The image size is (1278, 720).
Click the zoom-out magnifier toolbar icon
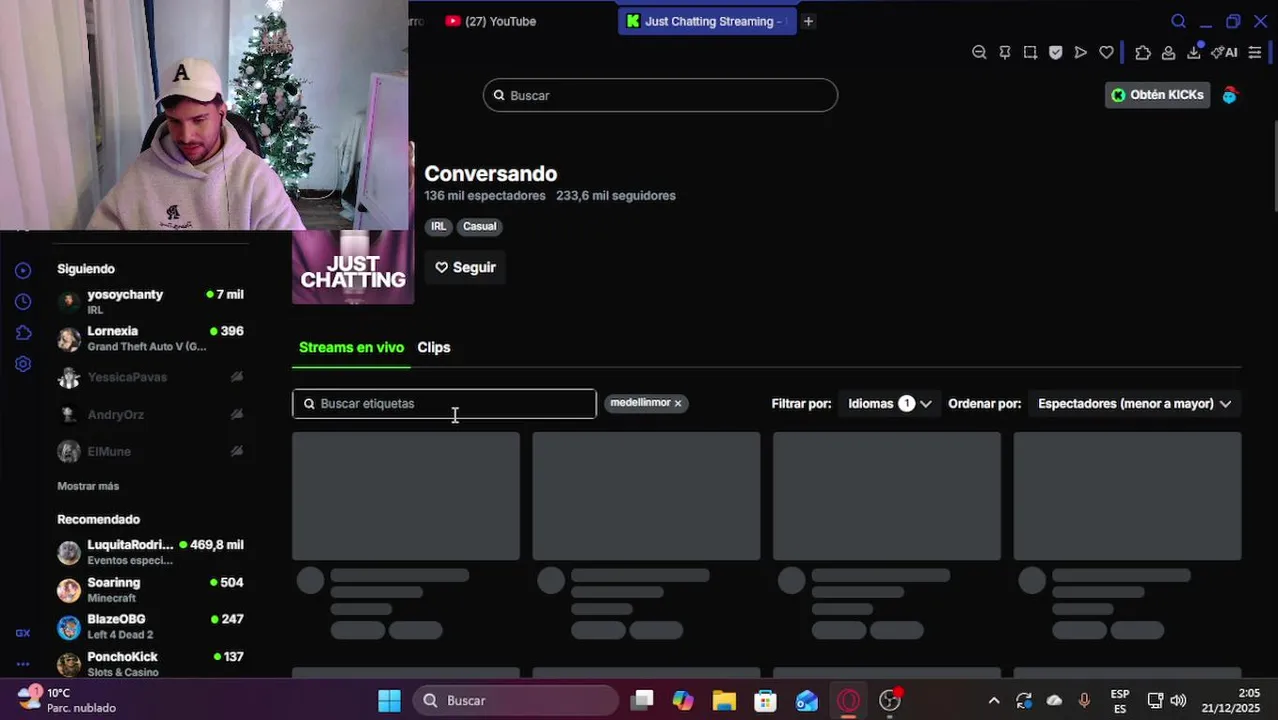(x=979, y=53)
